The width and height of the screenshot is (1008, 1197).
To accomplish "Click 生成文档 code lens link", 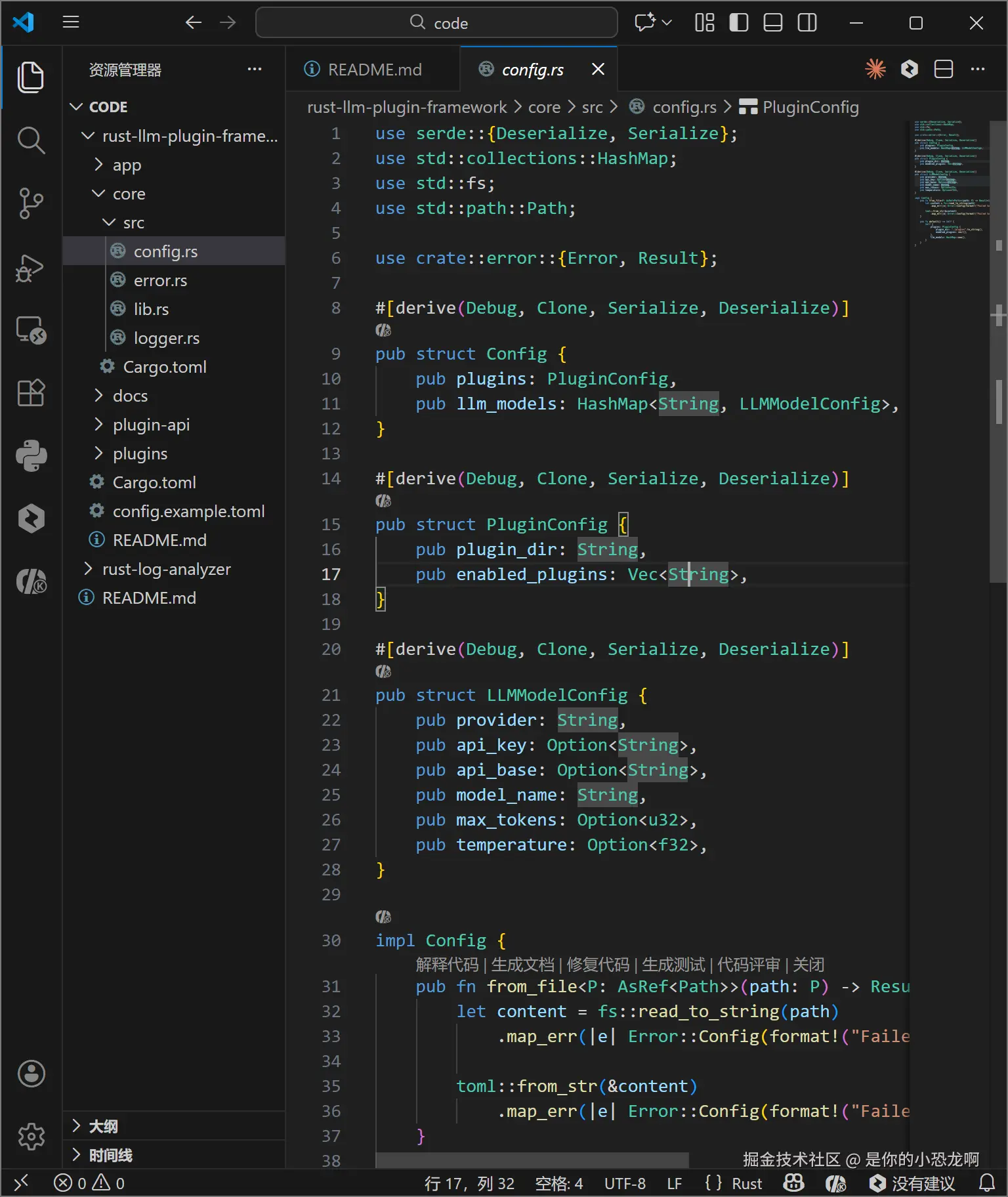I will pos(522,964).
